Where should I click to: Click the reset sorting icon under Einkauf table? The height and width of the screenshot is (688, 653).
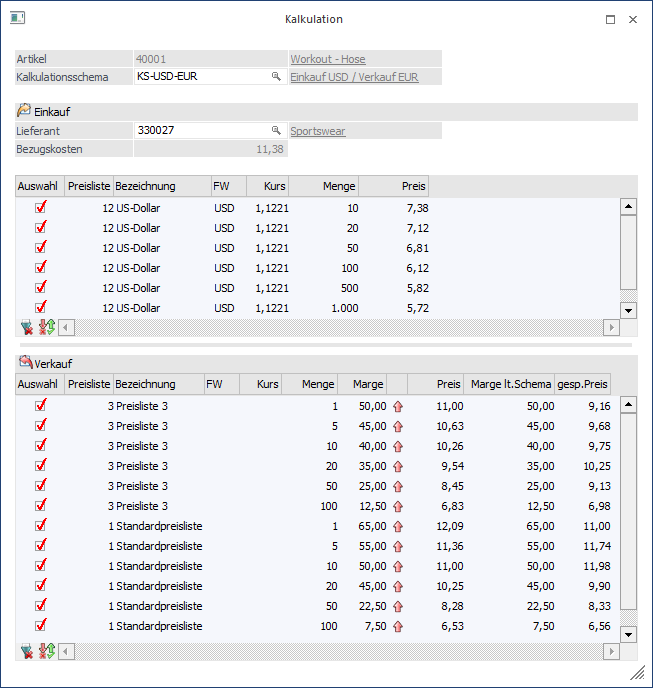pyautogui.click(x=46, y=327)
